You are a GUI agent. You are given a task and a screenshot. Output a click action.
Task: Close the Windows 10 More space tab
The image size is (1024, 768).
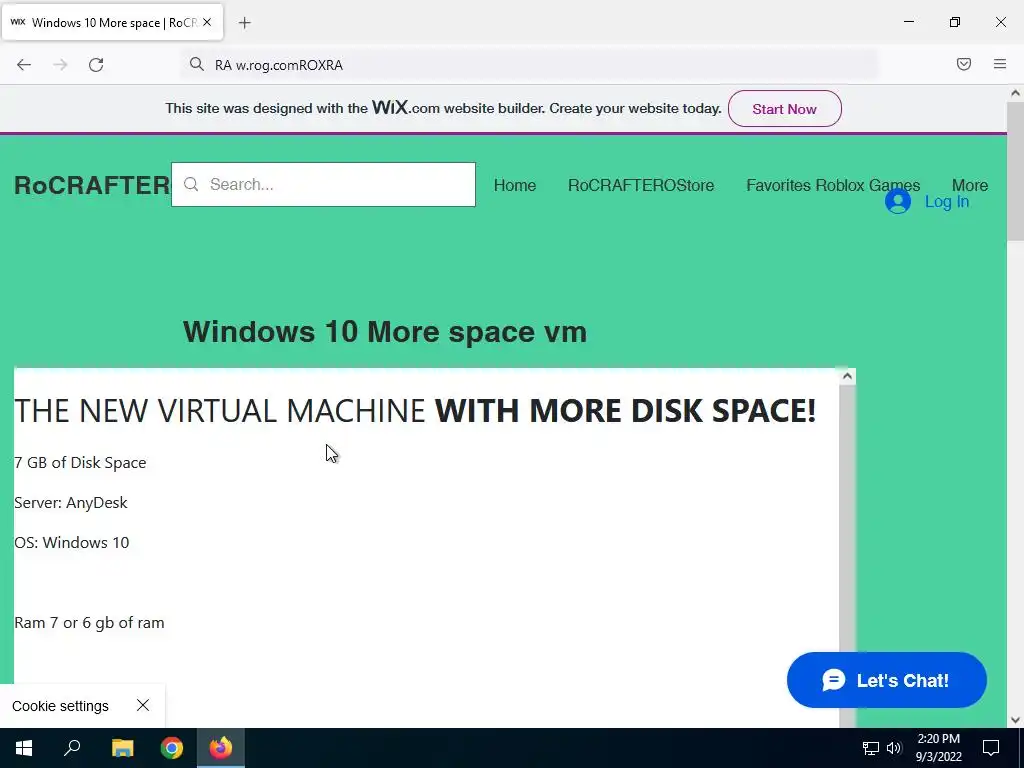click(207, 22)
